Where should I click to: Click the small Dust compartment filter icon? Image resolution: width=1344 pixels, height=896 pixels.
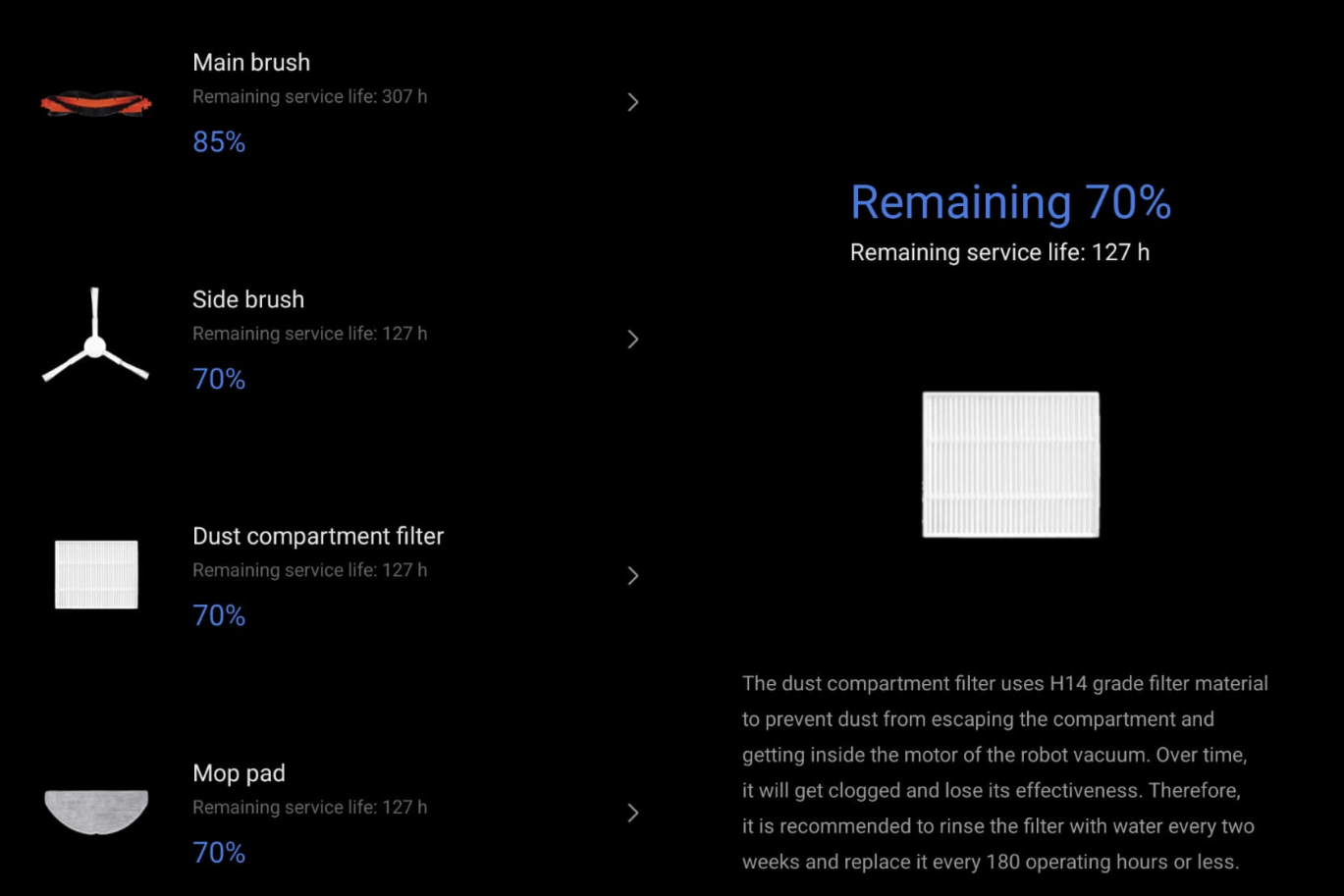coord(96,574)
